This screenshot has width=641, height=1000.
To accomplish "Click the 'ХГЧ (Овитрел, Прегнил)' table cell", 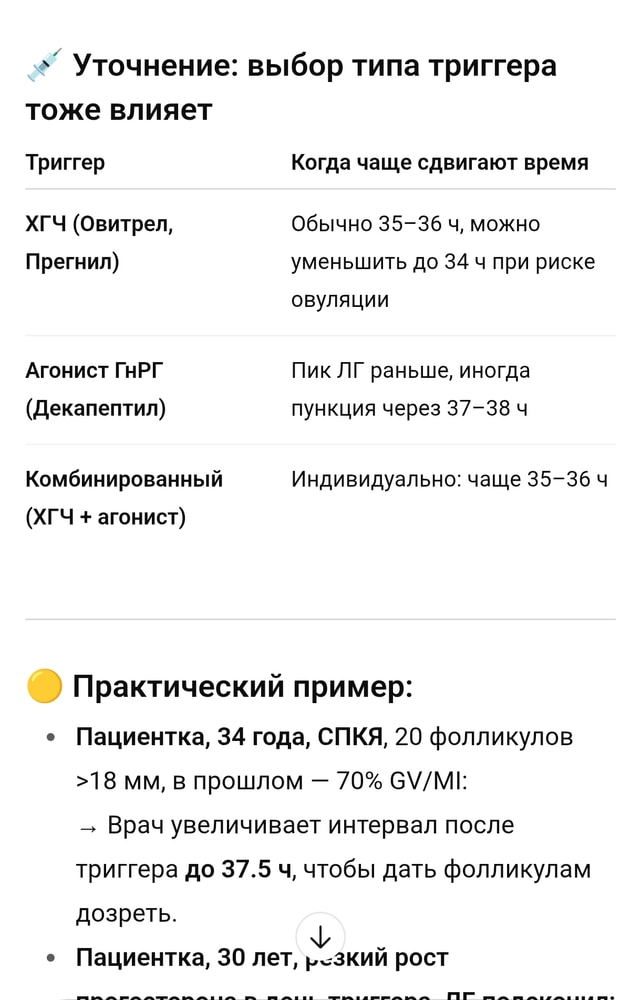I will click(x=99, y=243).
